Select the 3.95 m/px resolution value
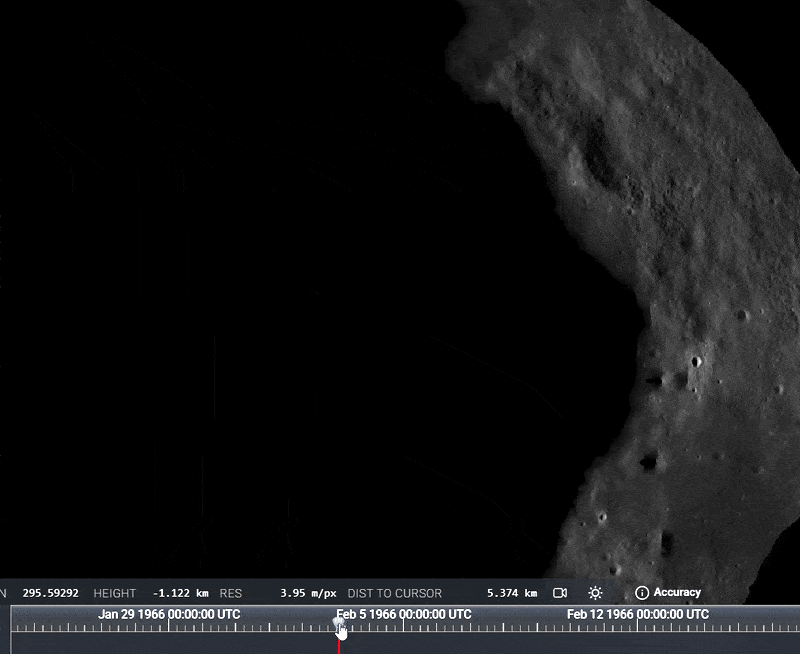The image size is (800, 654). [x=308, y=593]
